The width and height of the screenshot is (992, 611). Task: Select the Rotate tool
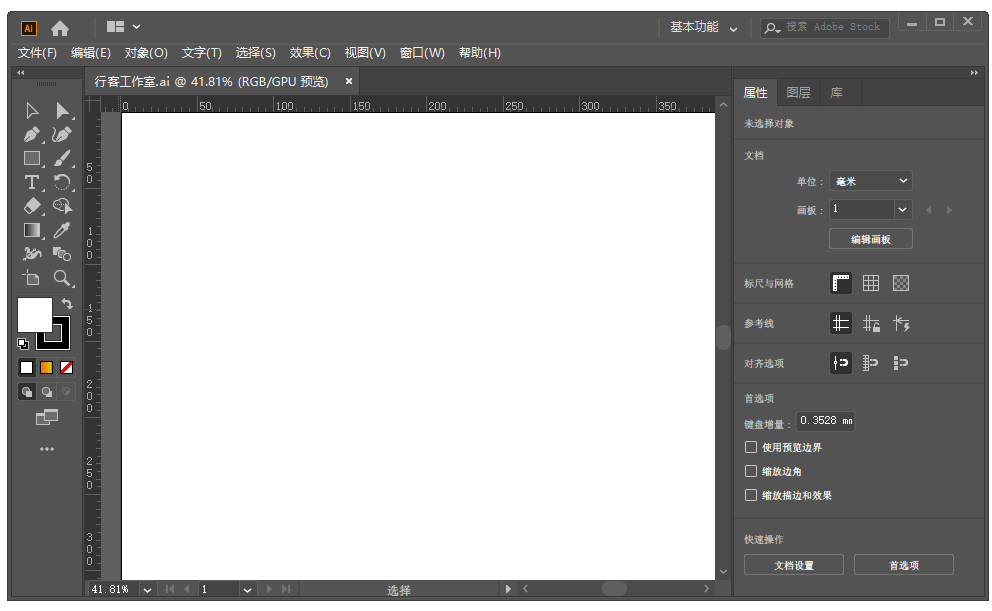tap(62, 182)
